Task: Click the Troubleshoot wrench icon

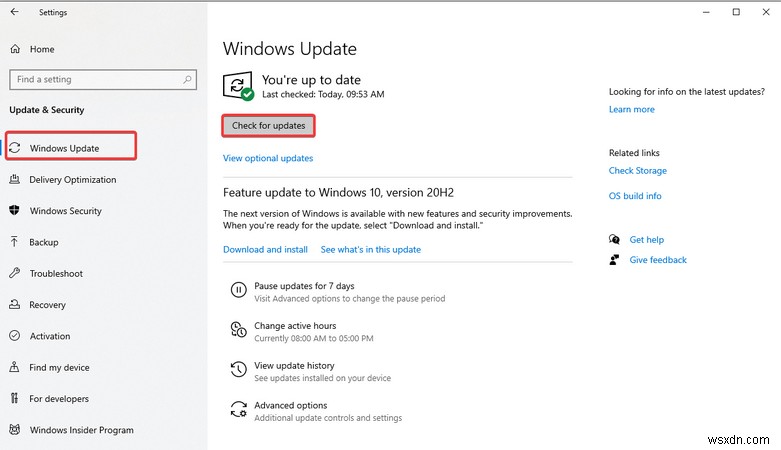Action: 15,273
